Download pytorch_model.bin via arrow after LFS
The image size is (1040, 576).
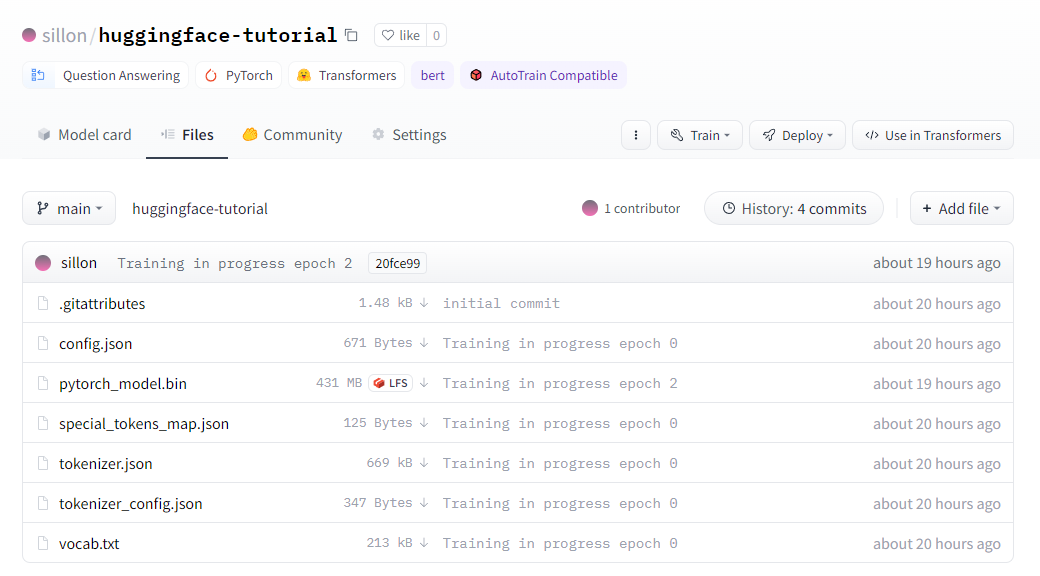[x=424, y=383]
